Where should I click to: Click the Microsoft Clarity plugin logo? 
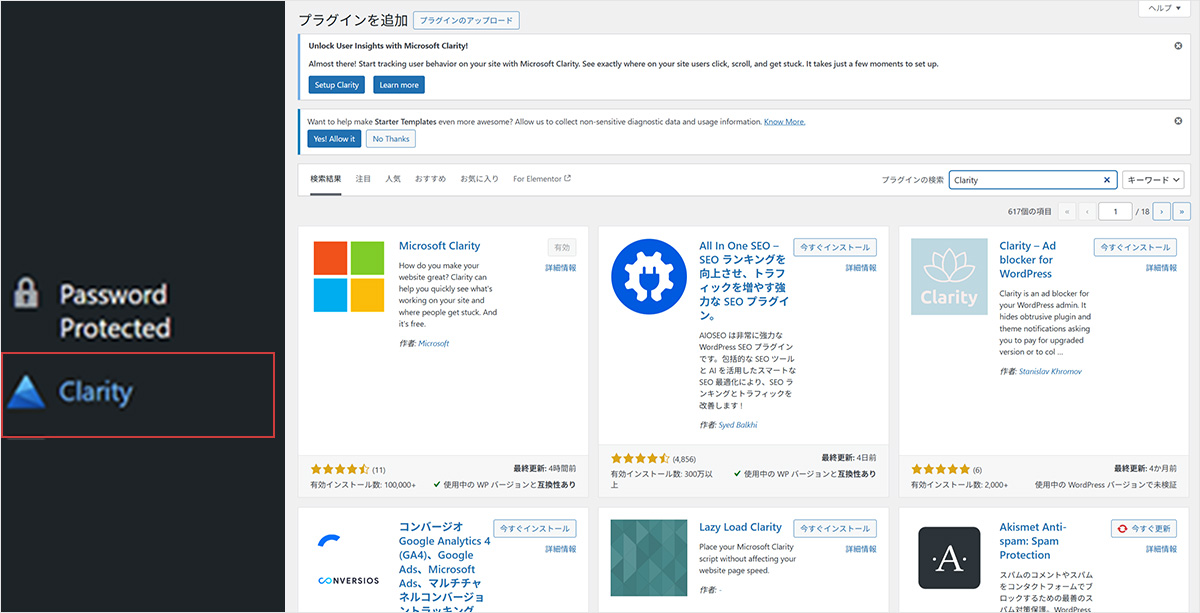(348, 276)
